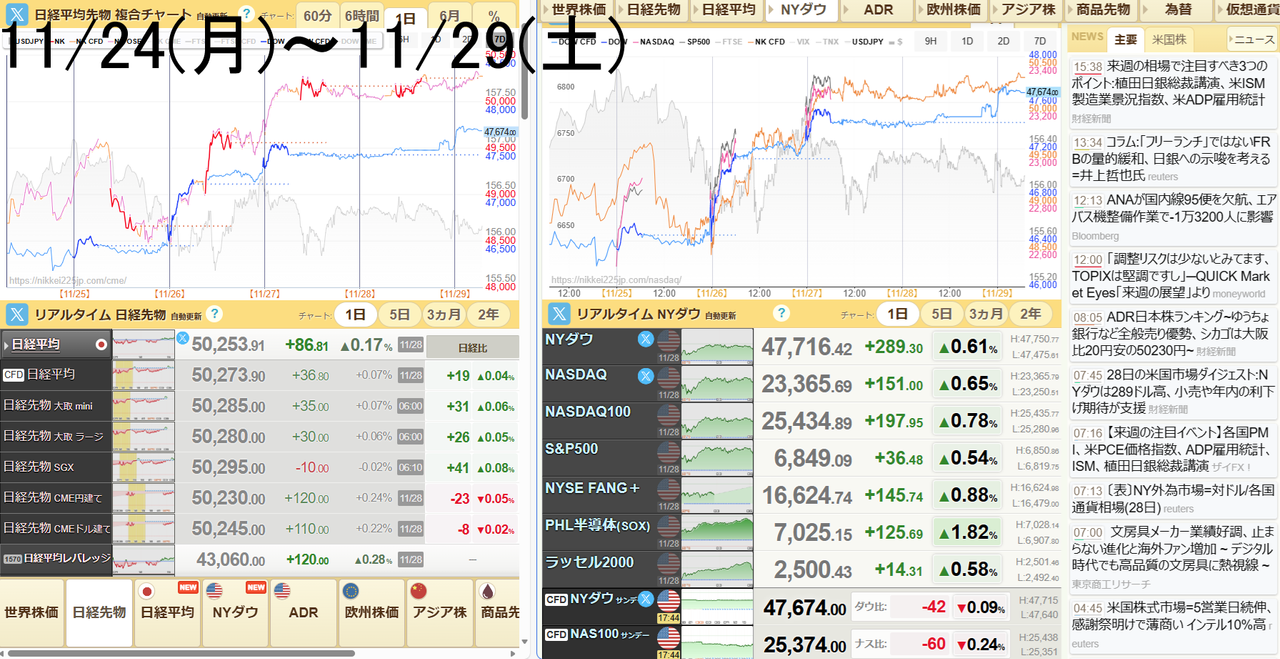Click the US flag icon on ラッセル2000 row
The width and height of the screenshot is (1280, 659).
668,568
